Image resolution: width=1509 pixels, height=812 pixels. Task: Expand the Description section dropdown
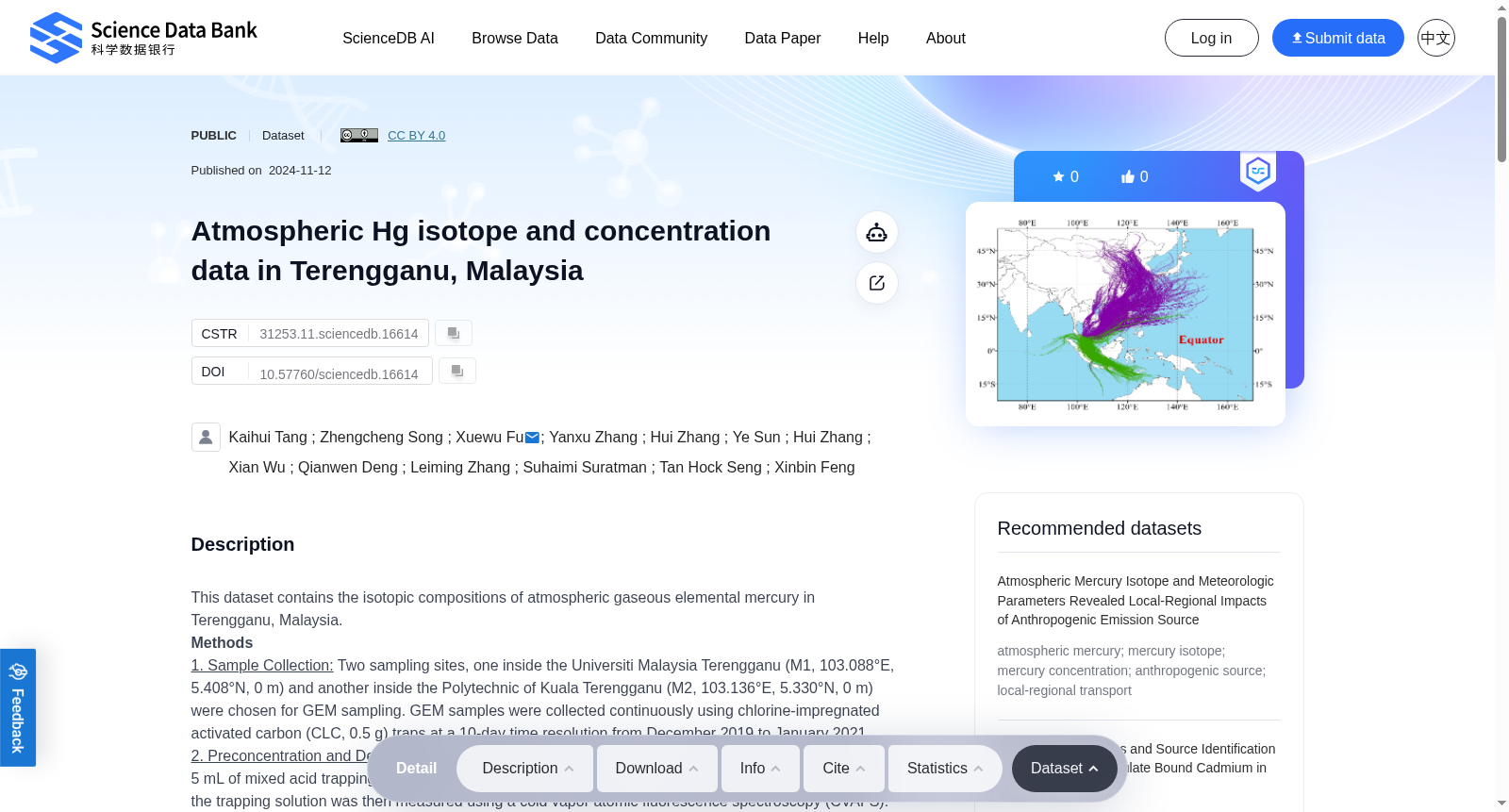526,769
